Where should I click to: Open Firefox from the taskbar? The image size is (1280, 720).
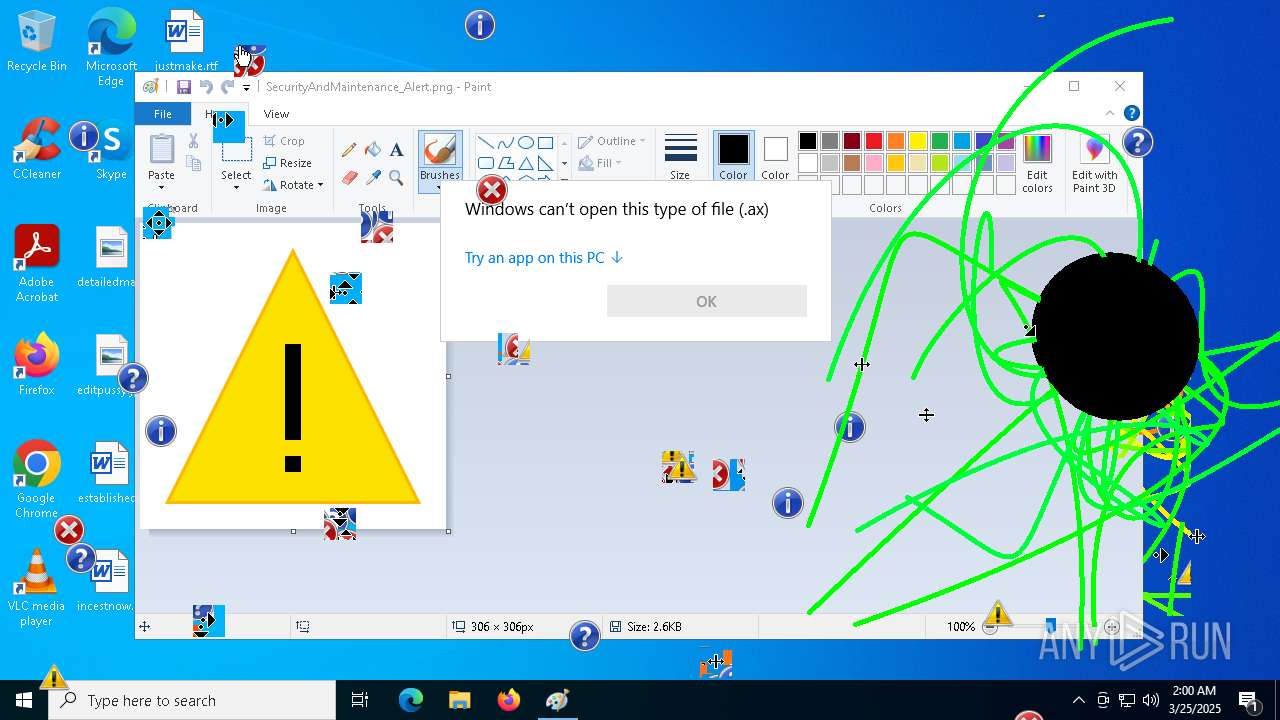[509, 700]
